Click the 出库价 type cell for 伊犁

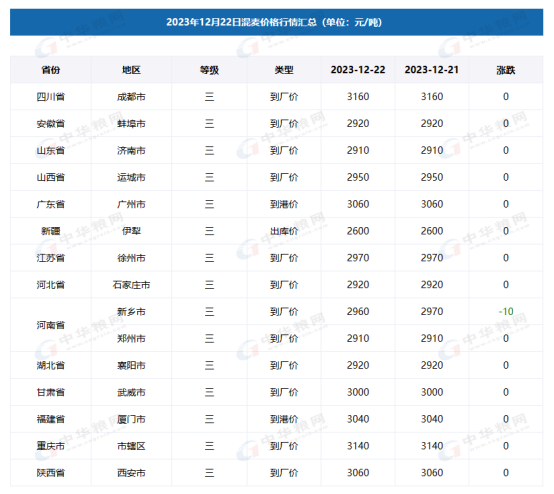pos(284,231)
